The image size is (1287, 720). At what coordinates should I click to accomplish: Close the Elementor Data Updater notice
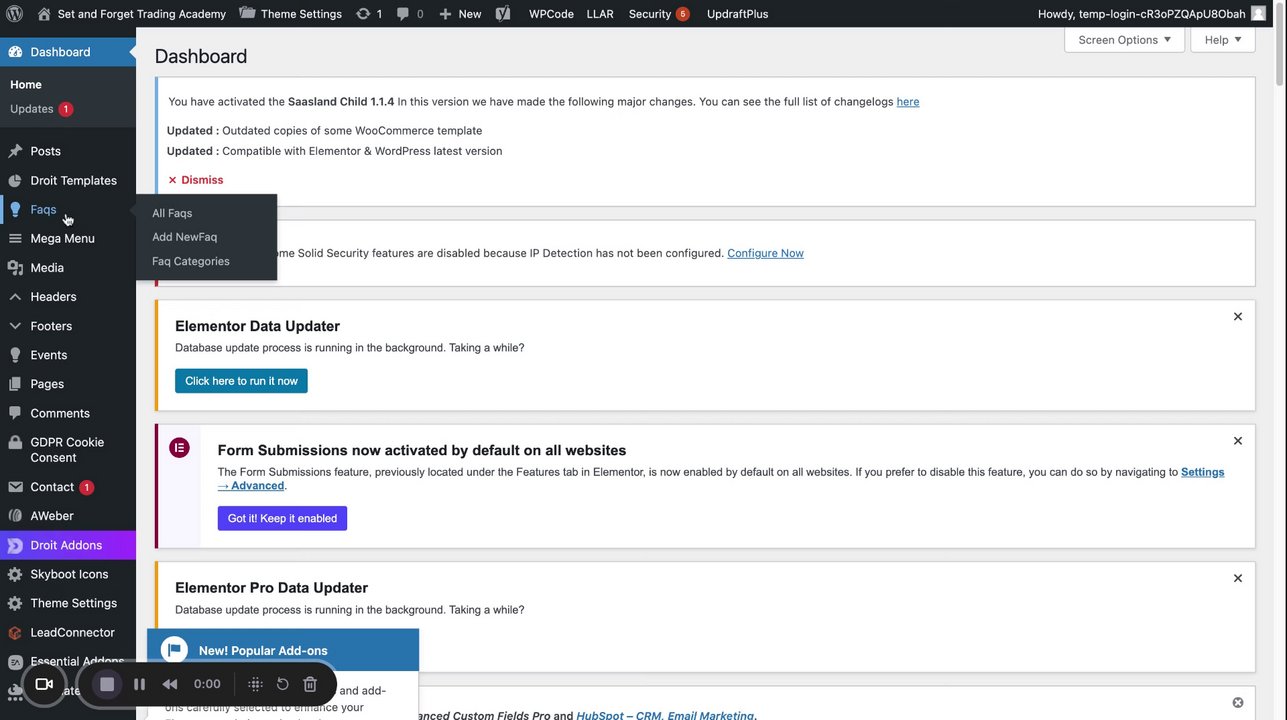1237,317
